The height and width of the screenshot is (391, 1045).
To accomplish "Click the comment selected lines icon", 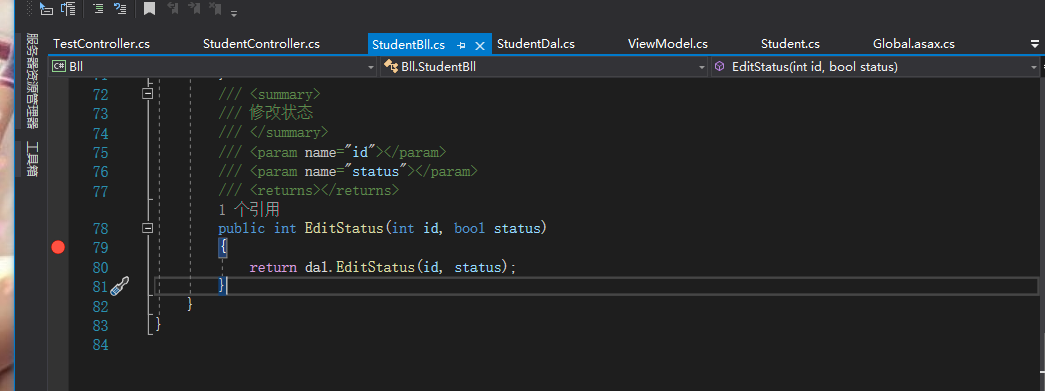I will pos(97,8).
